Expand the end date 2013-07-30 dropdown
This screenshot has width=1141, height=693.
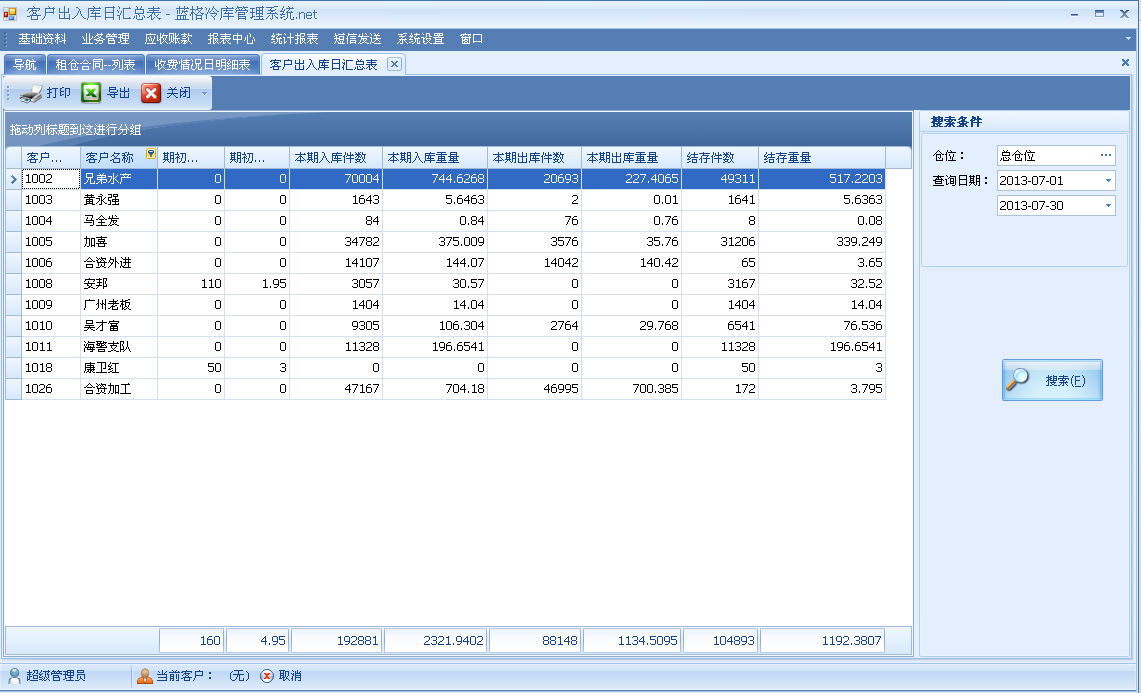tap(1108, 206)
